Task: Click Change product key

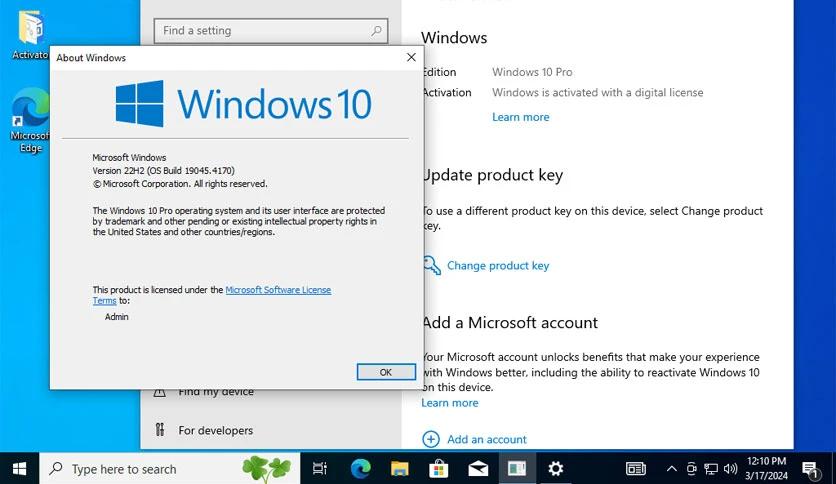Action: click(x=497, y=266)
